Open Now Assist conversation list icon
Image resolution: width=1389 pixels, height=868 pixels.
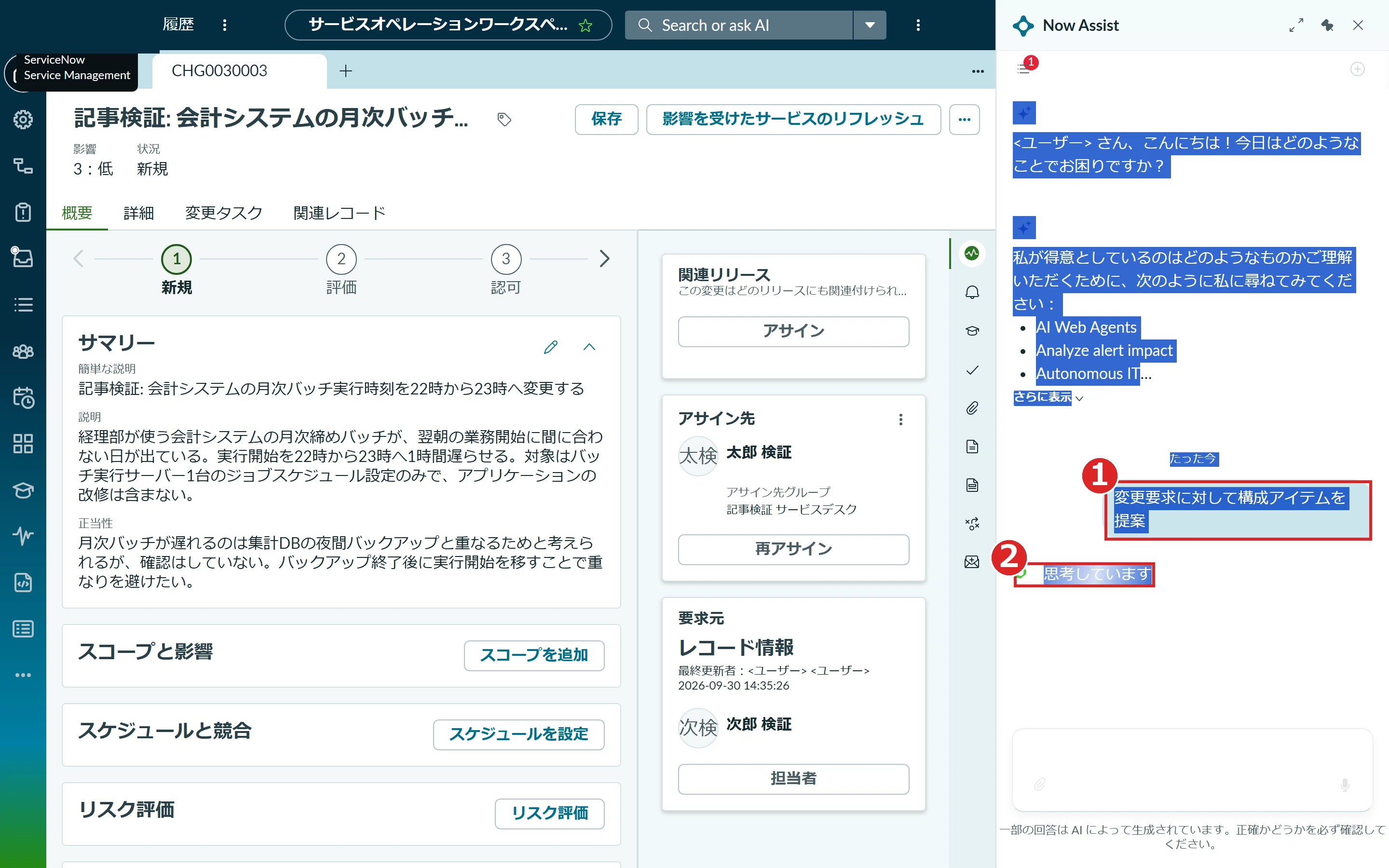point(1023,69)
